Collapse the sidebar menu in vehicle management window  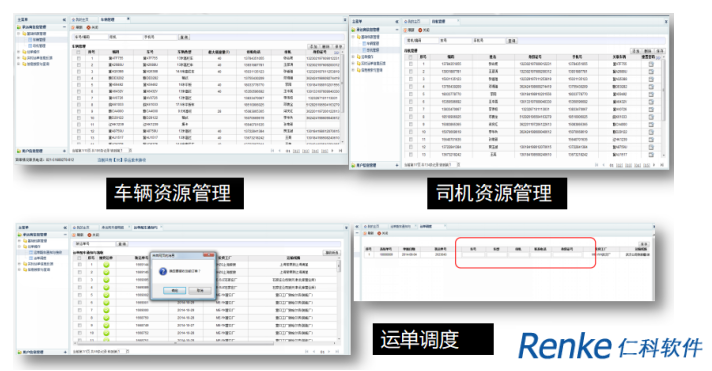point(64,20)
